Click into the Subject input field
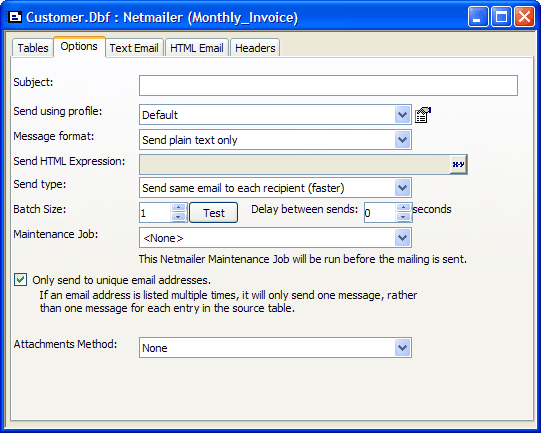This screenshot has width=541, height=433. click(x=328, y=85)
